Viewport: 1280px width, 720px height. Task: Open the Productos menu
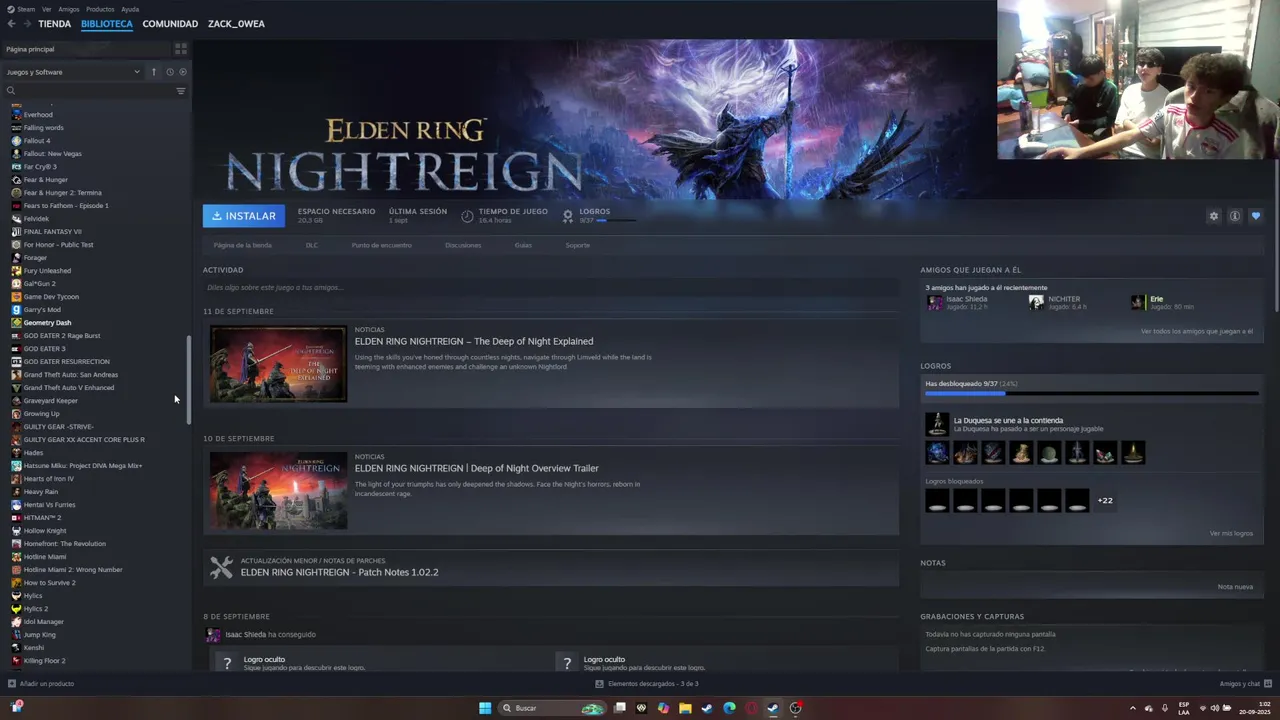pyautogui.click(x=100, y=9)
